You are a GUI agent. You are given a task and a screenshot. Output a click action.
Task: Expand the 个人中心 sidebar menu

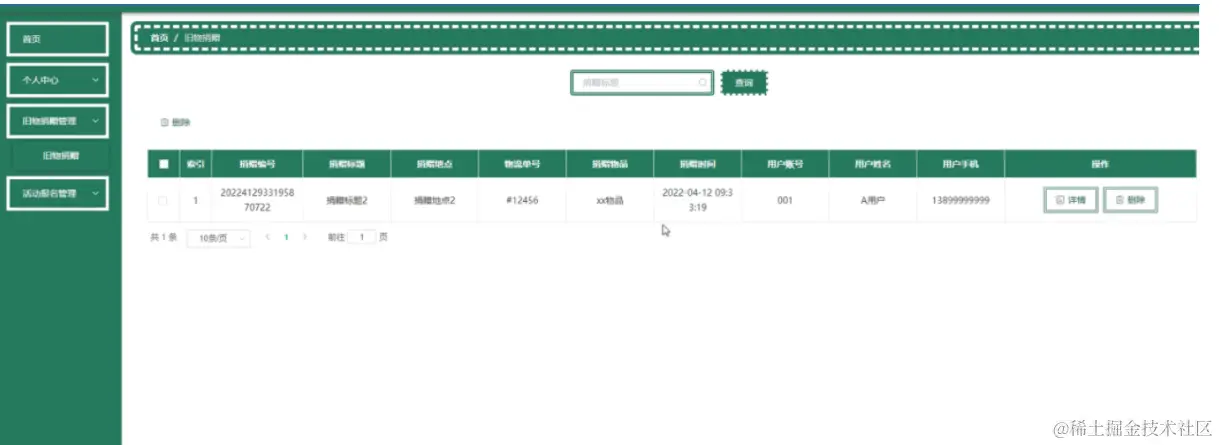click(x=57, y=80)
